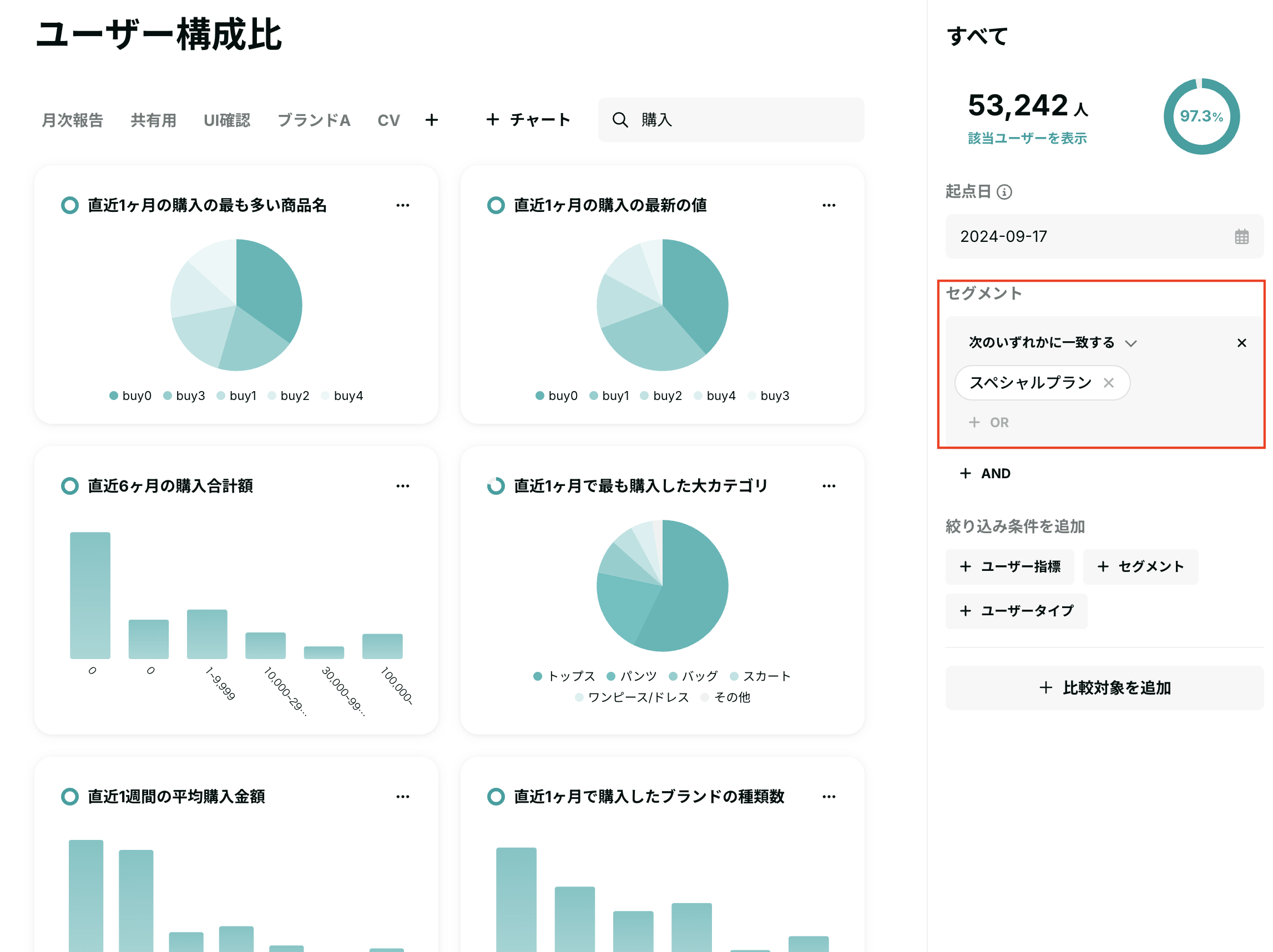Open the 月次報告 tab
The image size is (1273, 952).
click(x=72, y=120)
